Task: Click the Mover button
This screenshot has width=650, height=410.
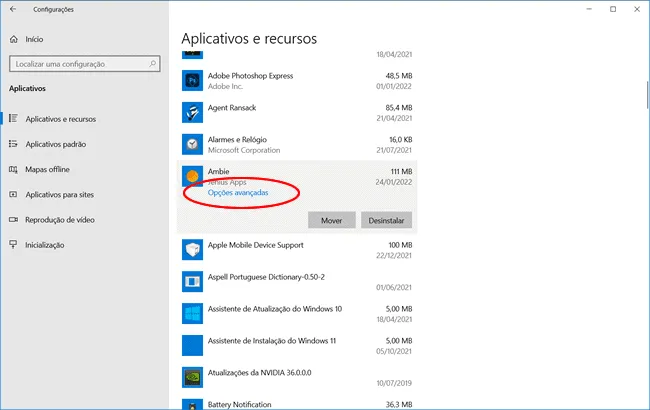Action: [x=332, y=220]
